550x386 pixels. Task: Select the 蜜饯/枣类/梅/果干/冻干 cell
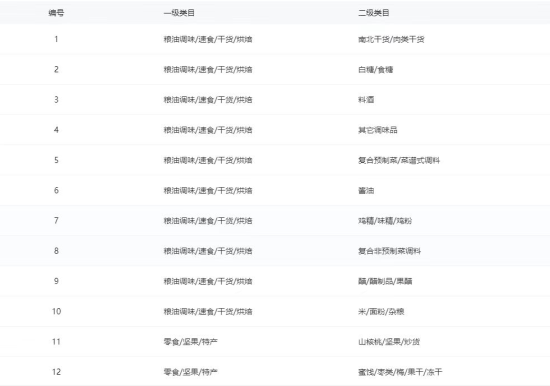pyautogui.click(x=400, y=372)
